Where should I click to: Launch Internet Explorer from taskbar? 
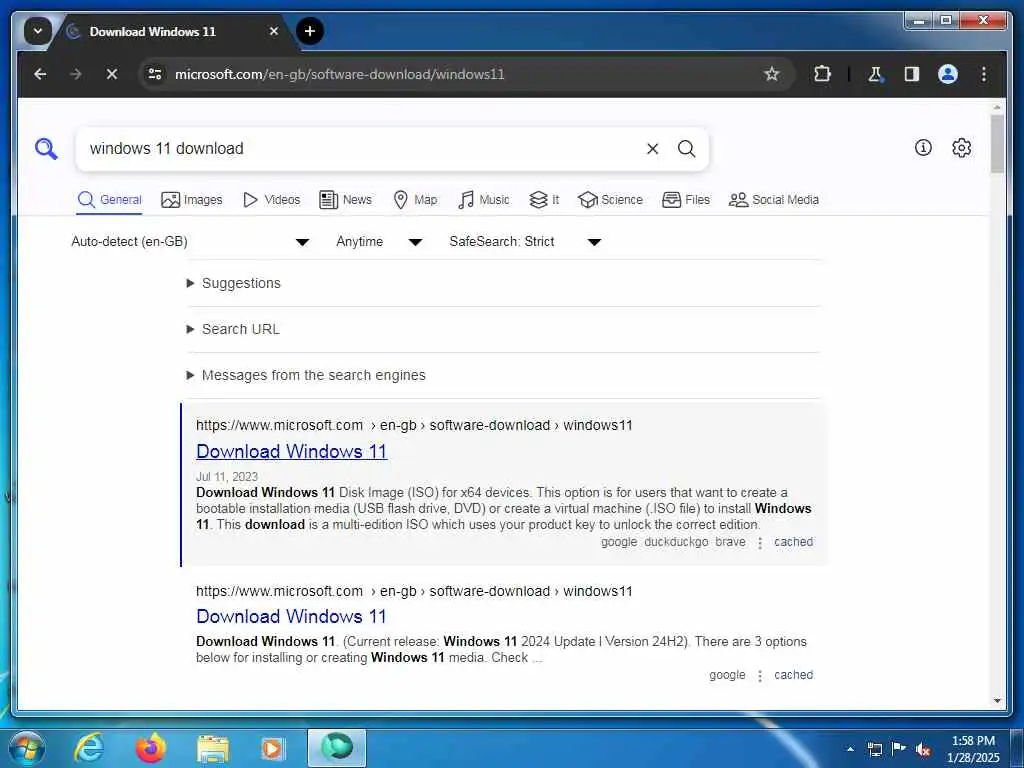pyautogui.click(x=89, y=748)
